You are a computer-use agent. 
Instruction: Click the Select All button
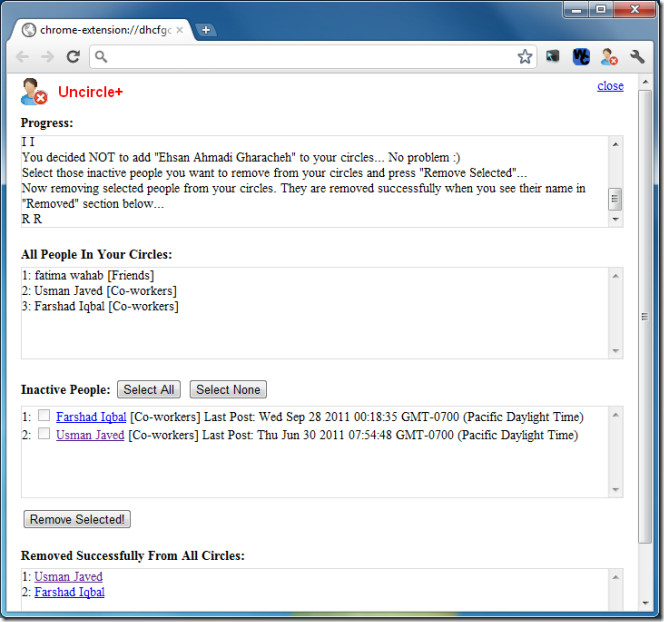coord(149,390)
